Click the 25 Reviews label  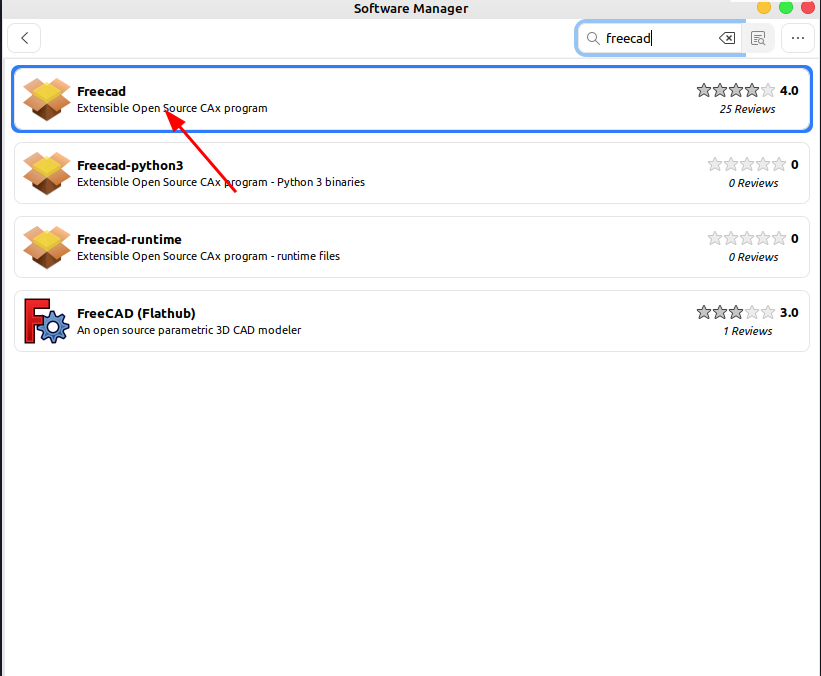point(747,109)
